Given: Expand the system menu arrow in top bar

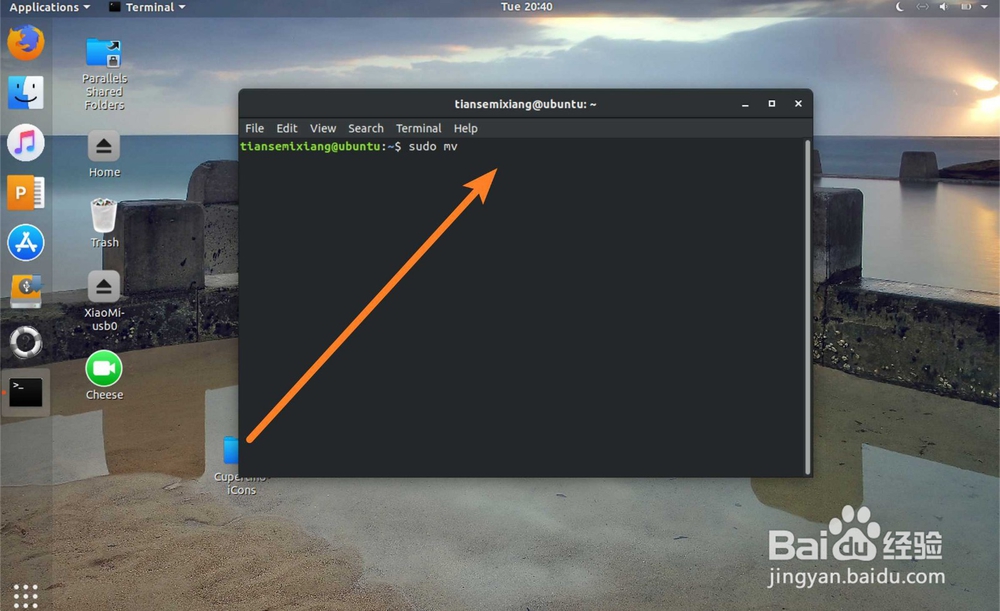Looking at the screenshot, I should [x=985, y=7].
